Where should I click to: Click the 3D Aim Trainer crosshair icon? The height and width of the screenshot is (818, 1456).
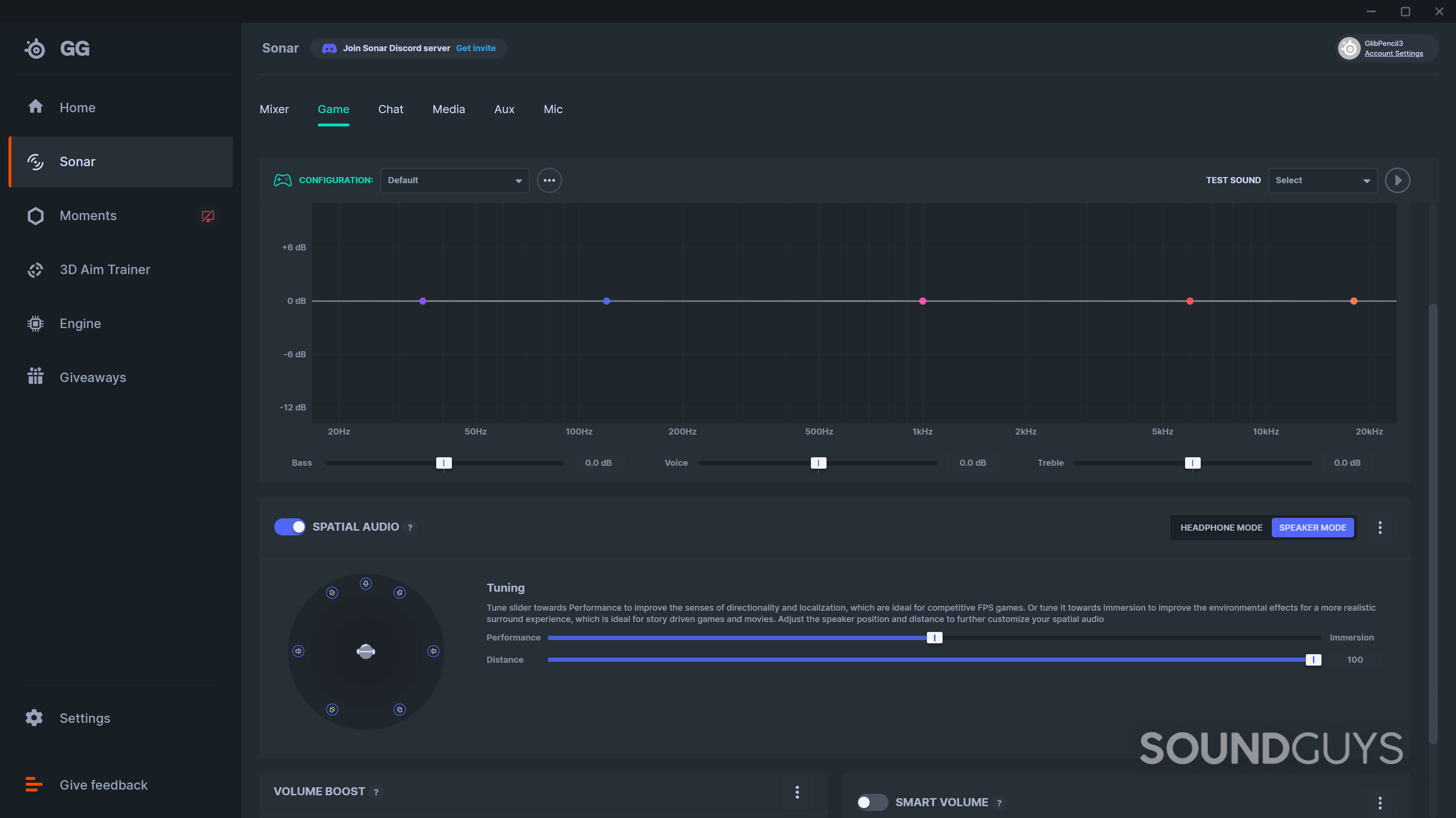coord(36,270)
